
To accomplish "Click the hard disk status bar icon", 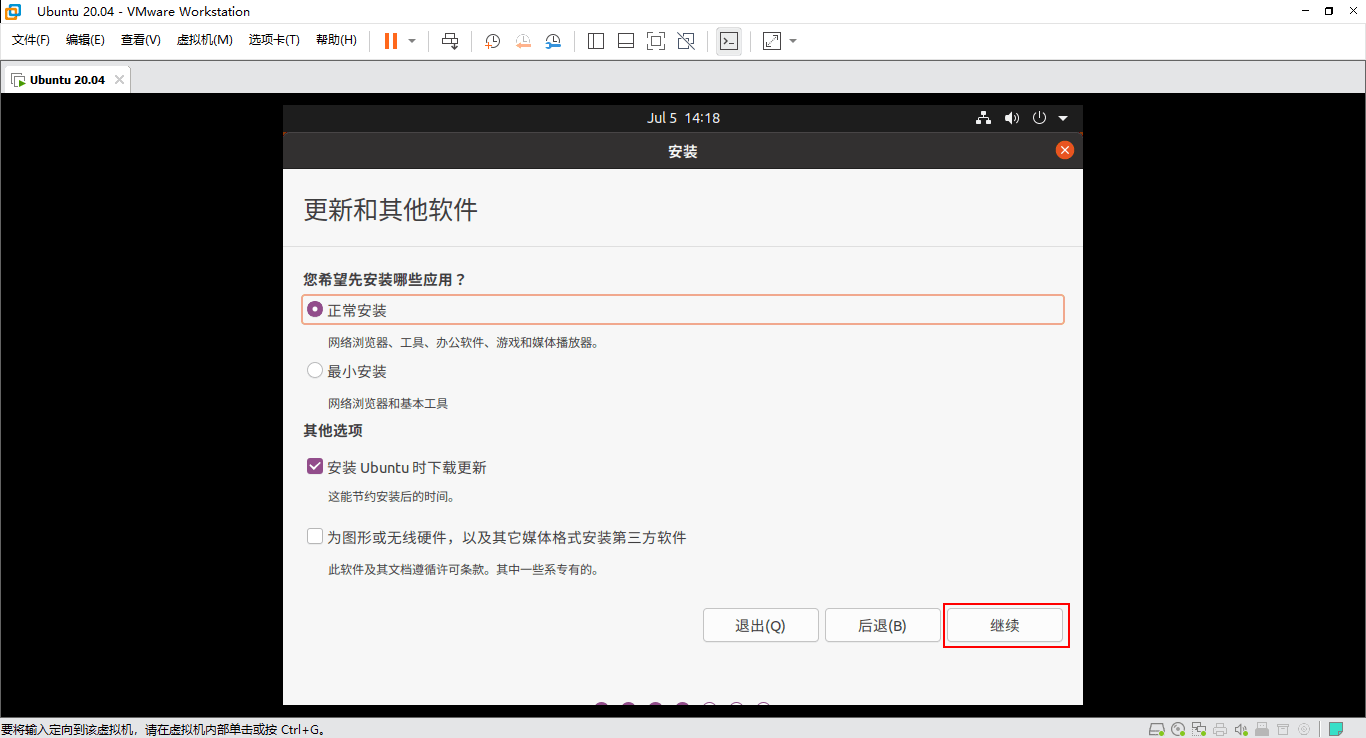I will (x=1157, y=729).
